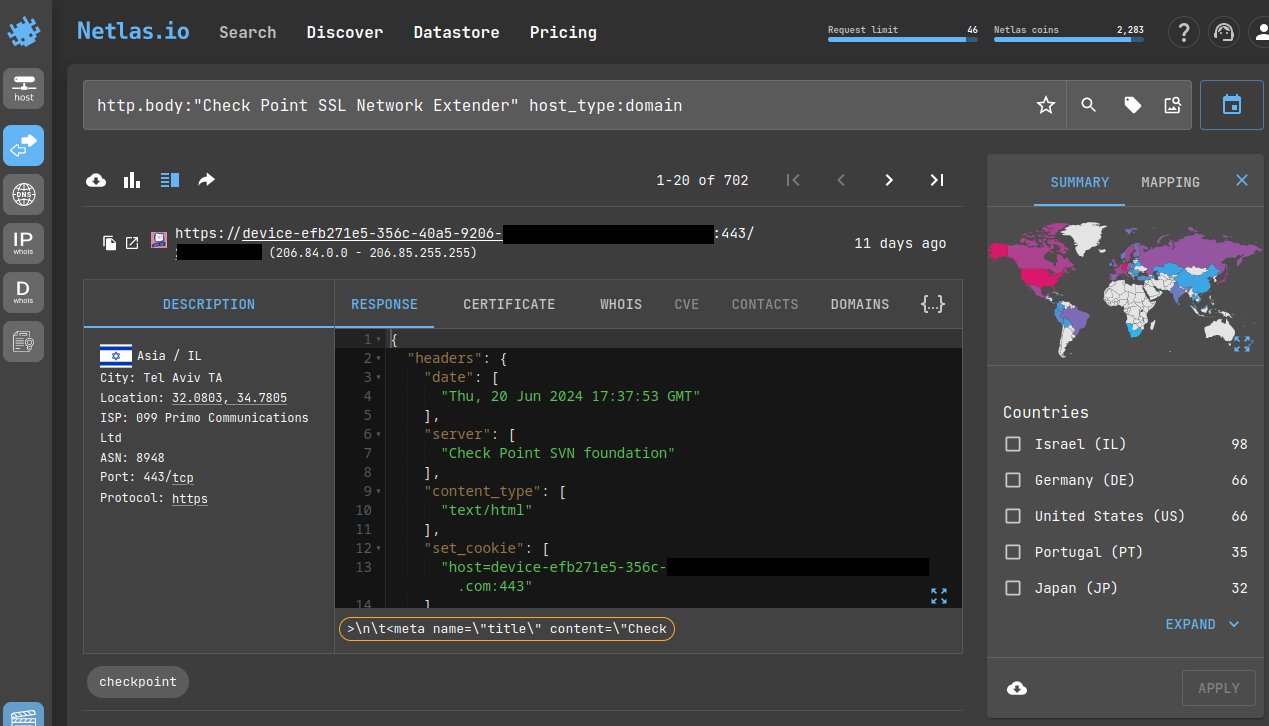
Task: Expand the Countries list
Action: coord(1202,624)
